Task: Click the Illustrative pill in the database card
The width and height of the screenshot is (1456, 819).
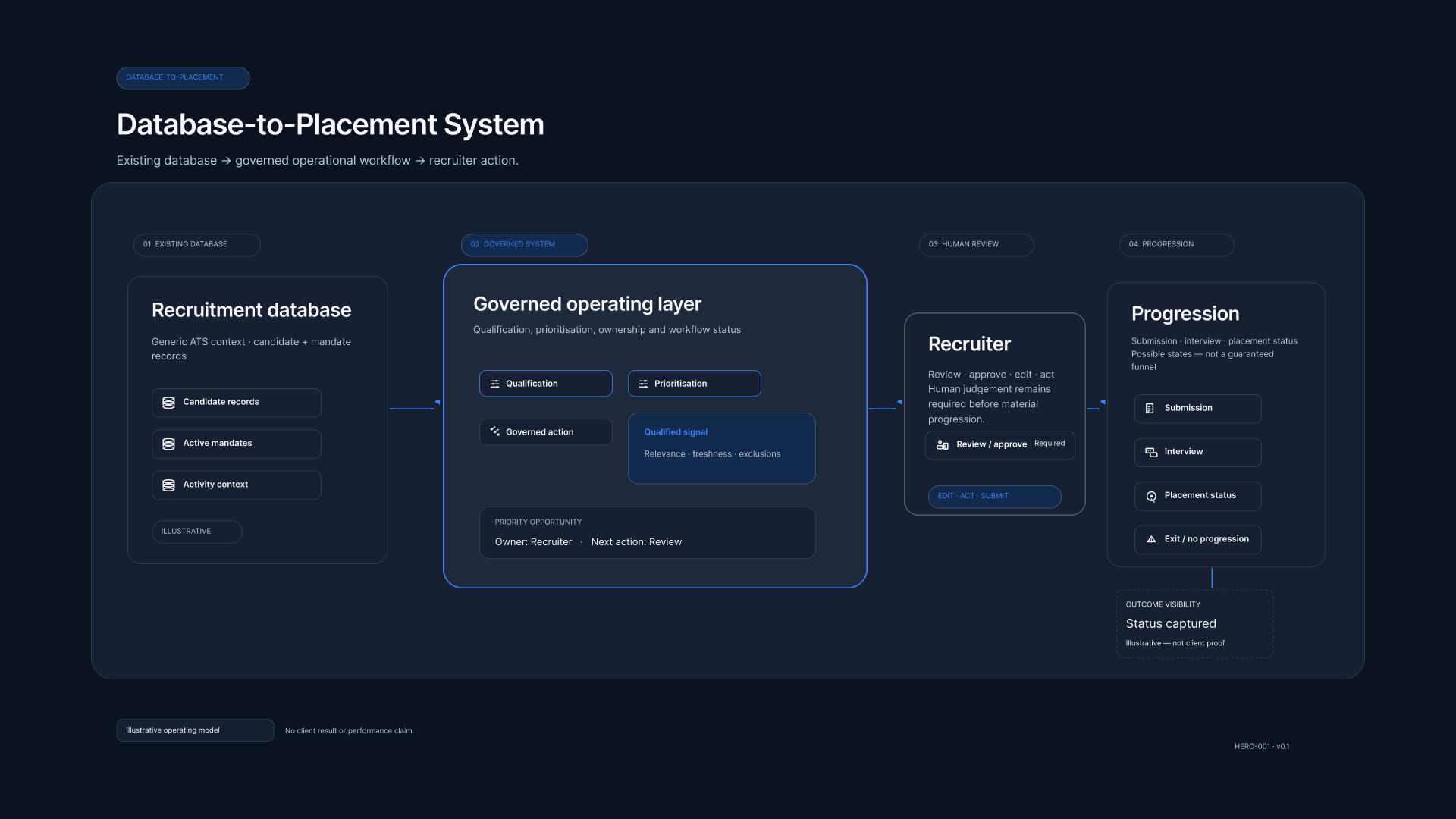Action: (x=197, y=532)
